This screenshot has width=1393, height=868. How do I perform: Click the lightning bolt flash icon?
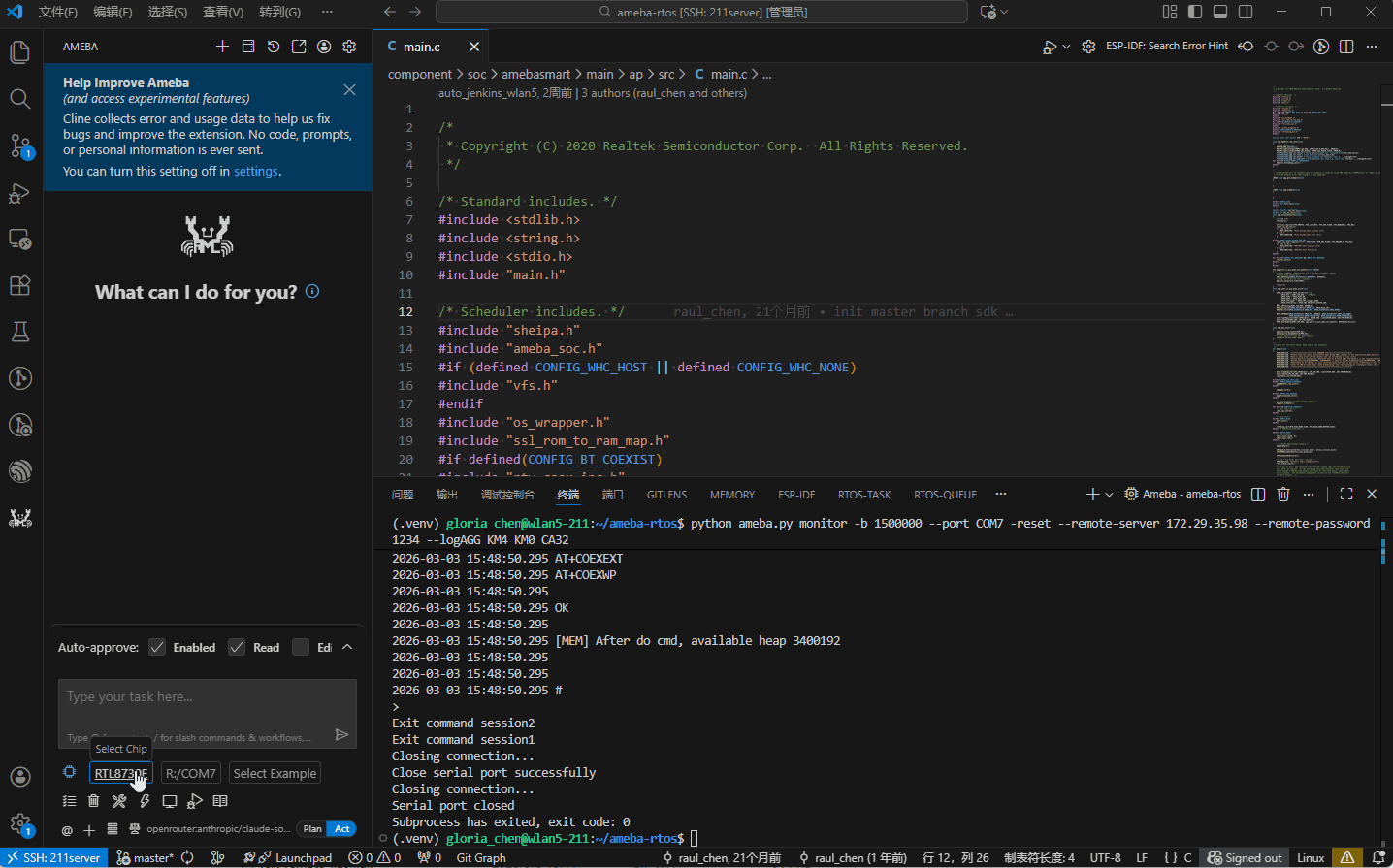click(145, 801)
